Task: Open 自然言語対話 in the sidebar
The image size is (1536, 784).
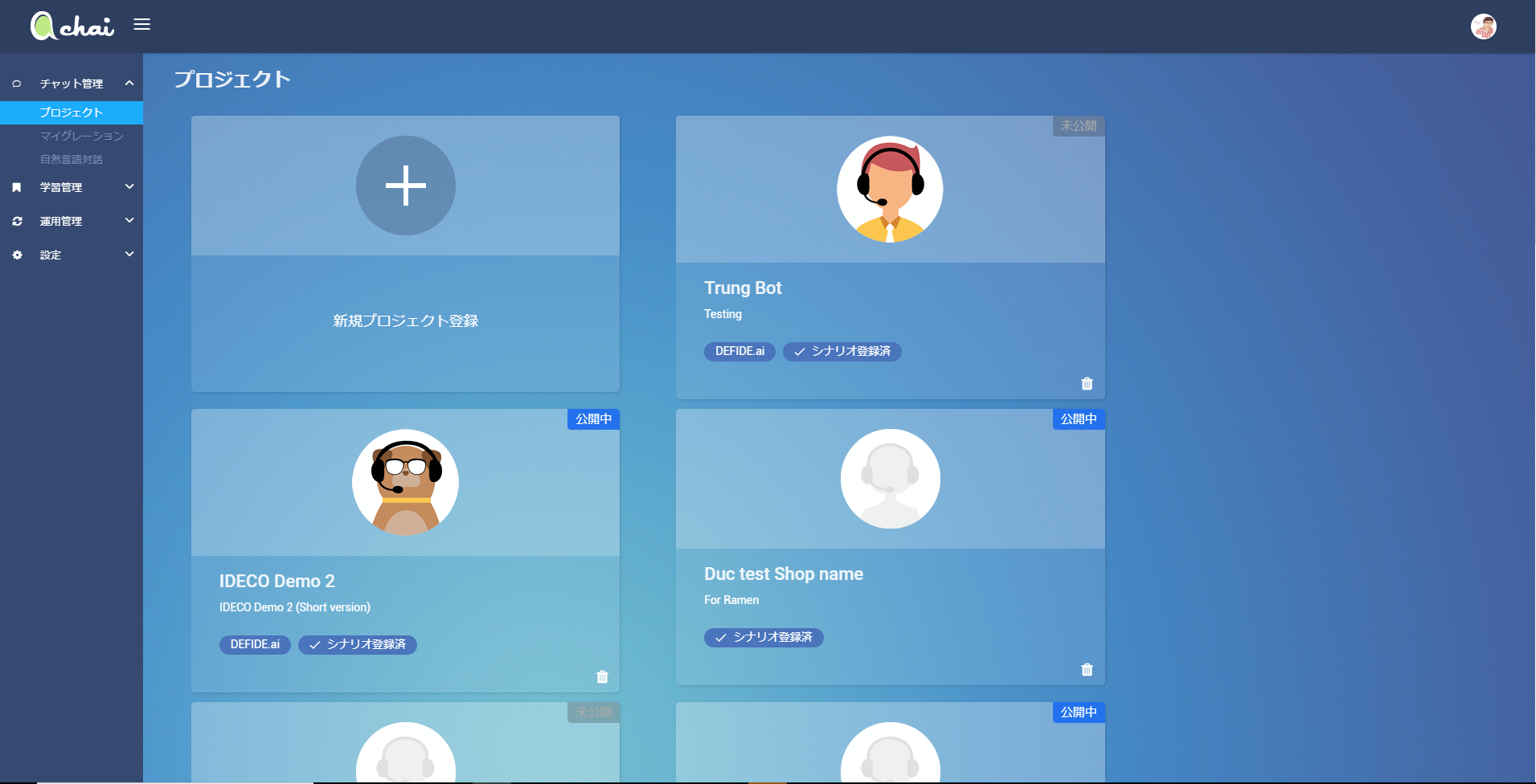Action: pos(72,159)
